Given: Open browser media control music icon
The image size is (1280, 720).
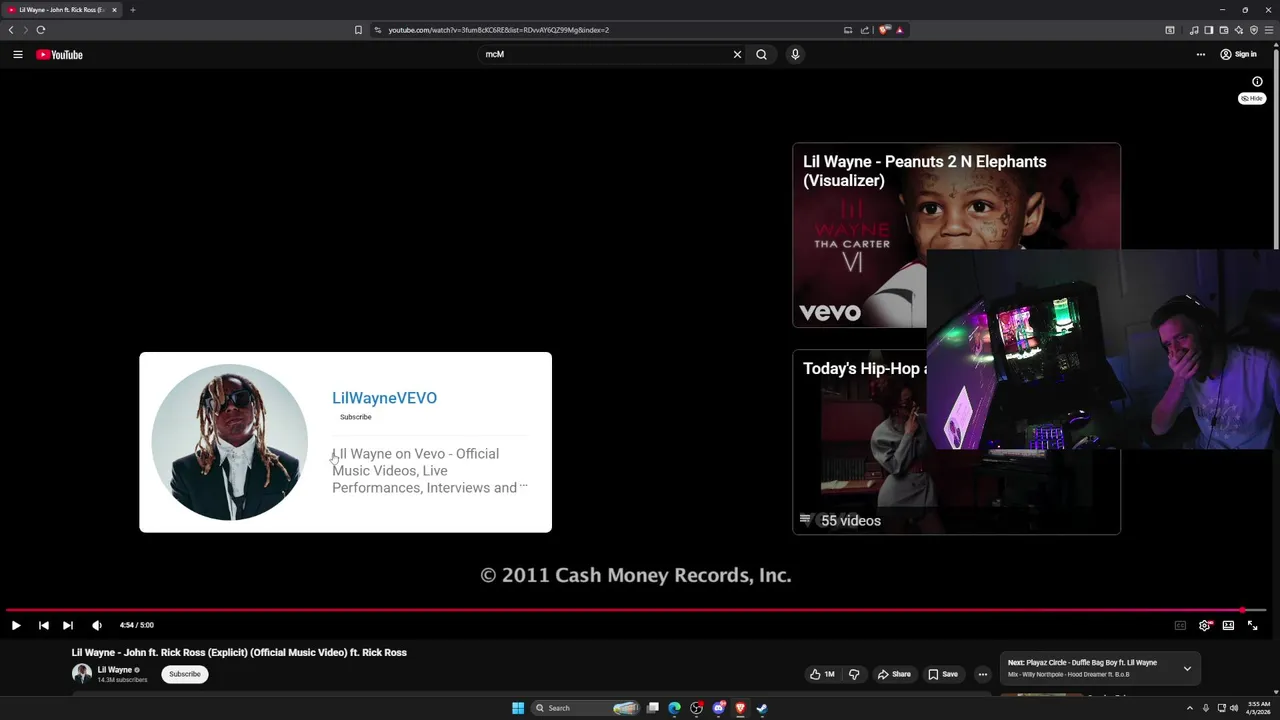Looking at the screenshot, I should pos(1194,30).
